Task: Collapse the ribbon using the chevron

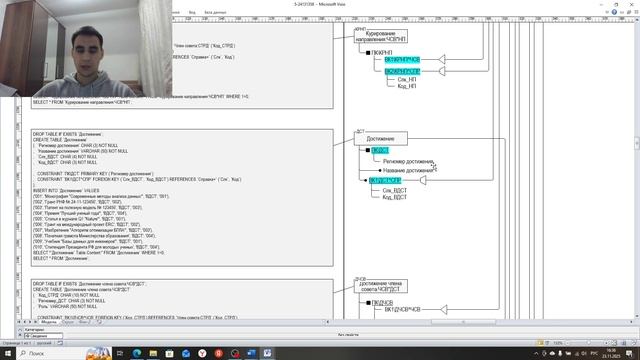Action: 607,12
